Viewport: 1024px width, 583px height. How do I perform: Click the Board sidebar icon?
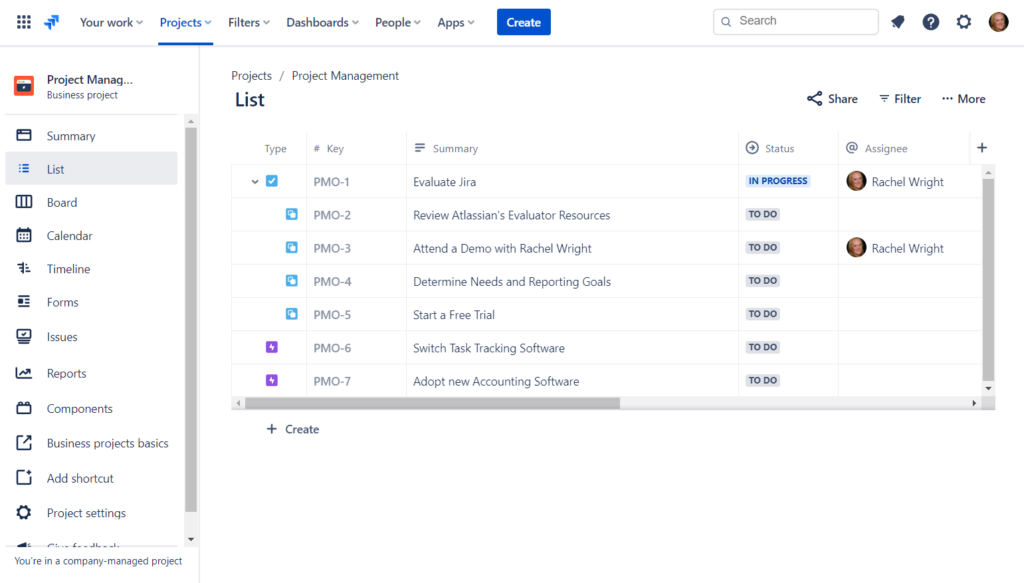pos(24,202)
